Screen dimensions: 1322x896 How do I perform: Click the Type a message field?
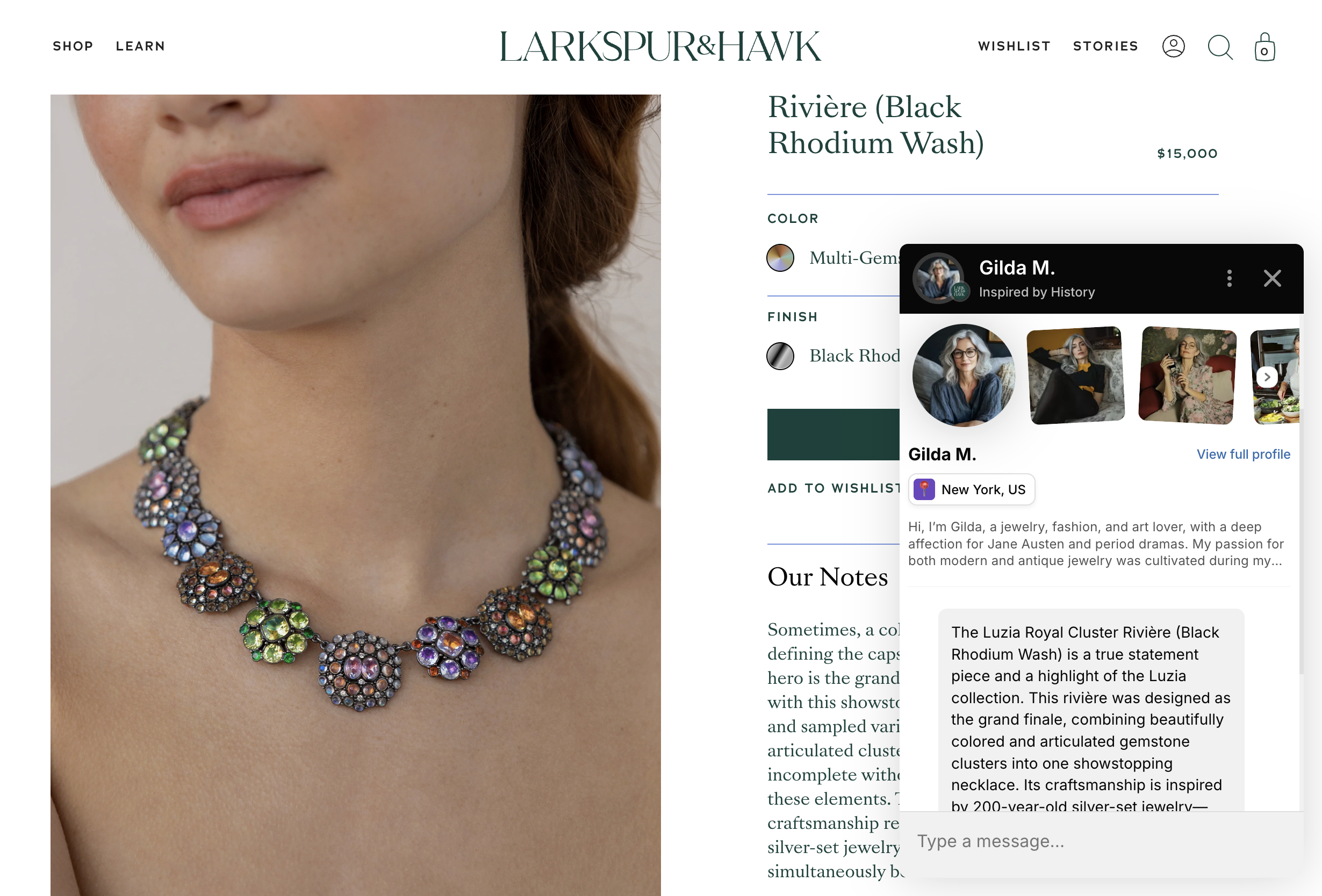[1101, 841]
